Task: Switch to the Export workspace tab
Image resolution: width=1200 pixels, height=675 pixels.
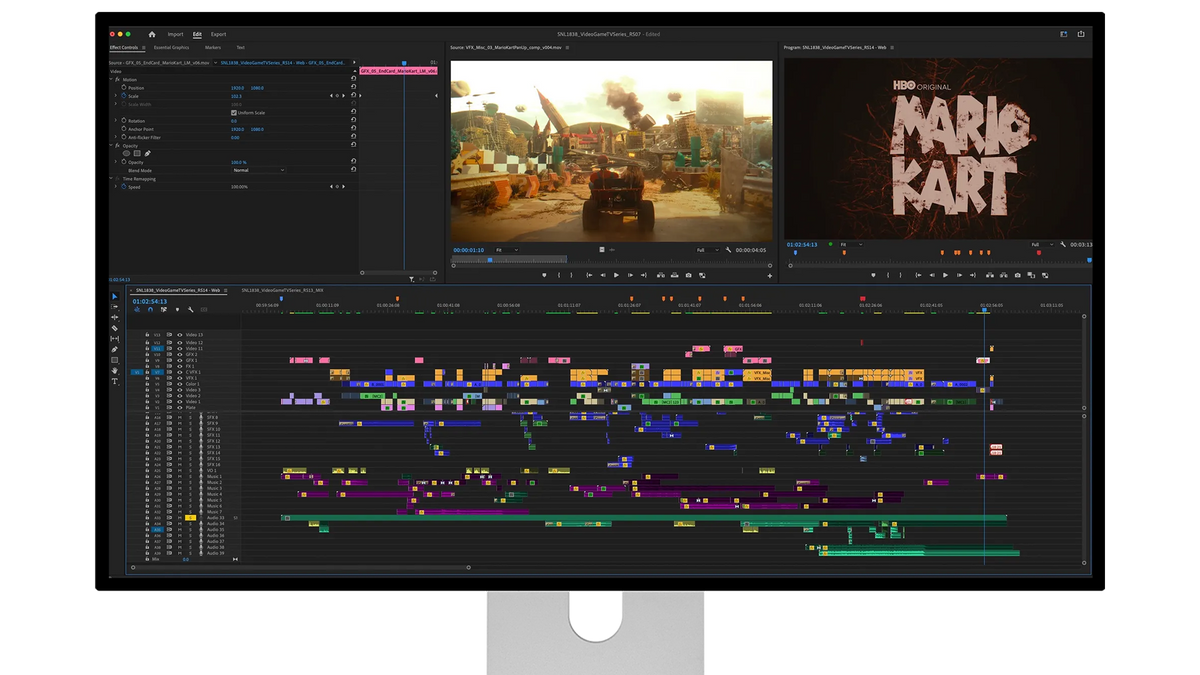Action: pyautogui.click(x=218, y=34)
